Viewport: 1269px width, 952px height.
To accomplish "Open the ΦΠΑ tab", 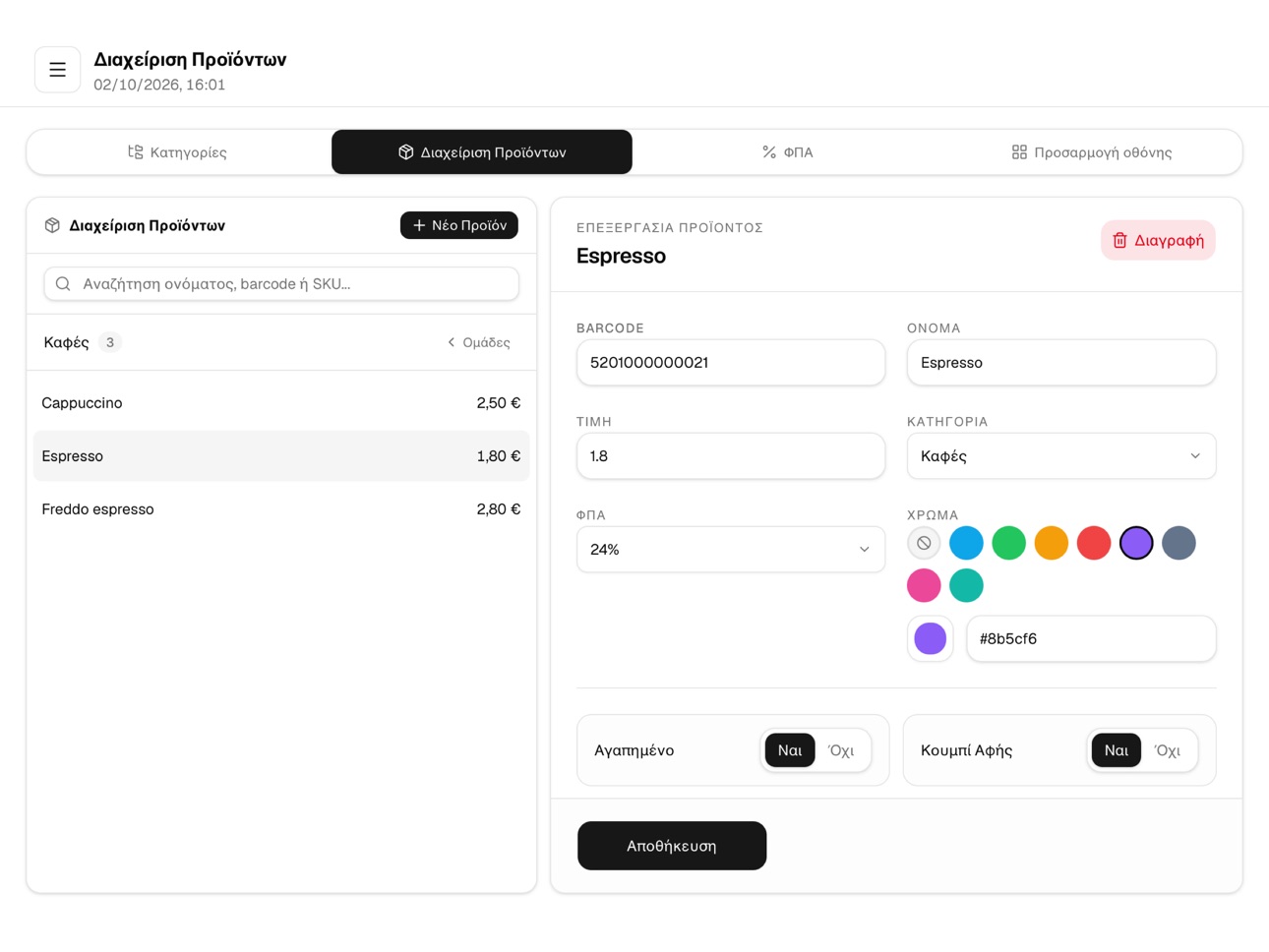I will tap(787, 152).
